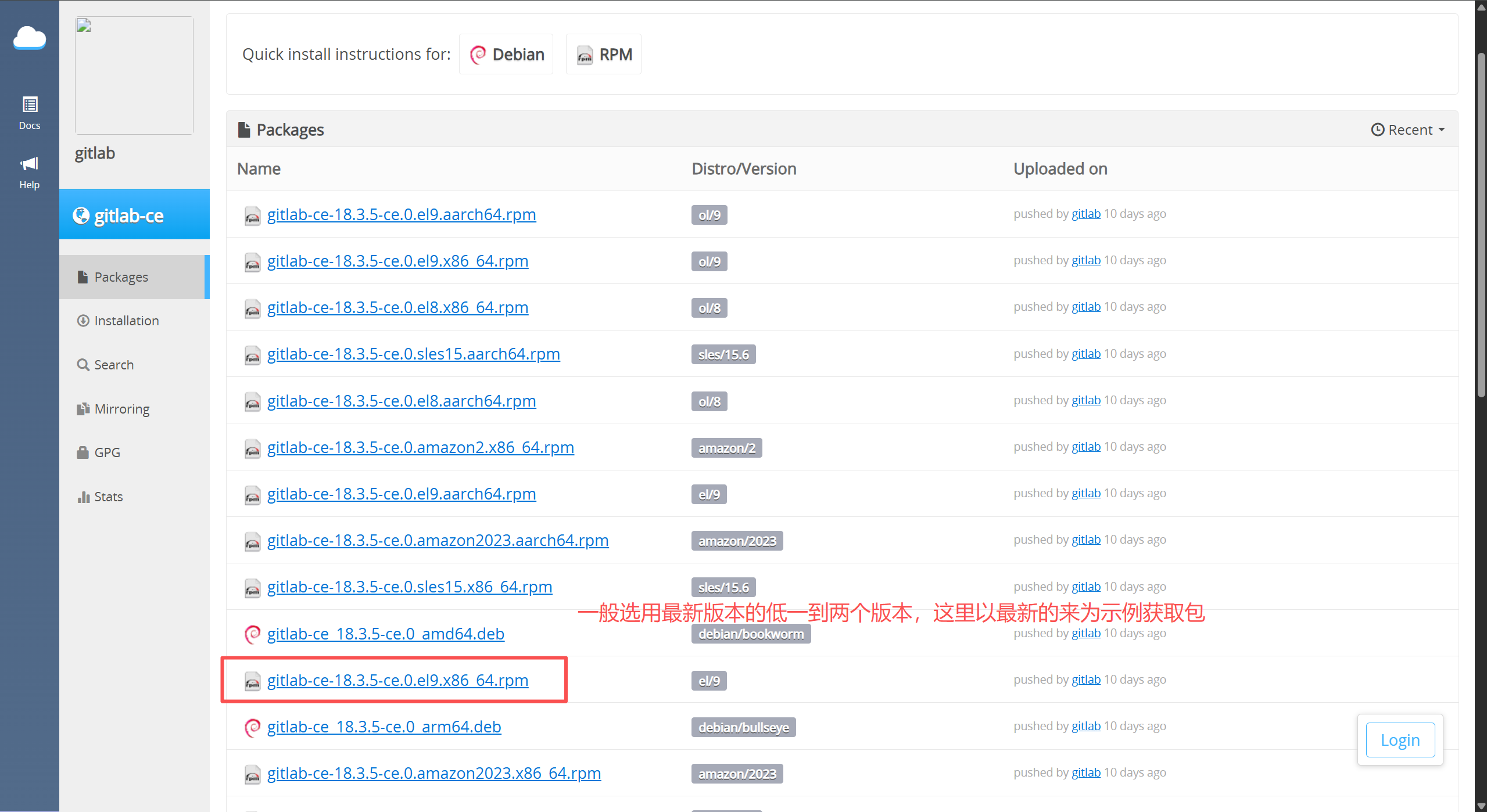Select Packages in the sidebar menu
The width and height of the screenshot is (1487, 812).
tap(121, 277)
